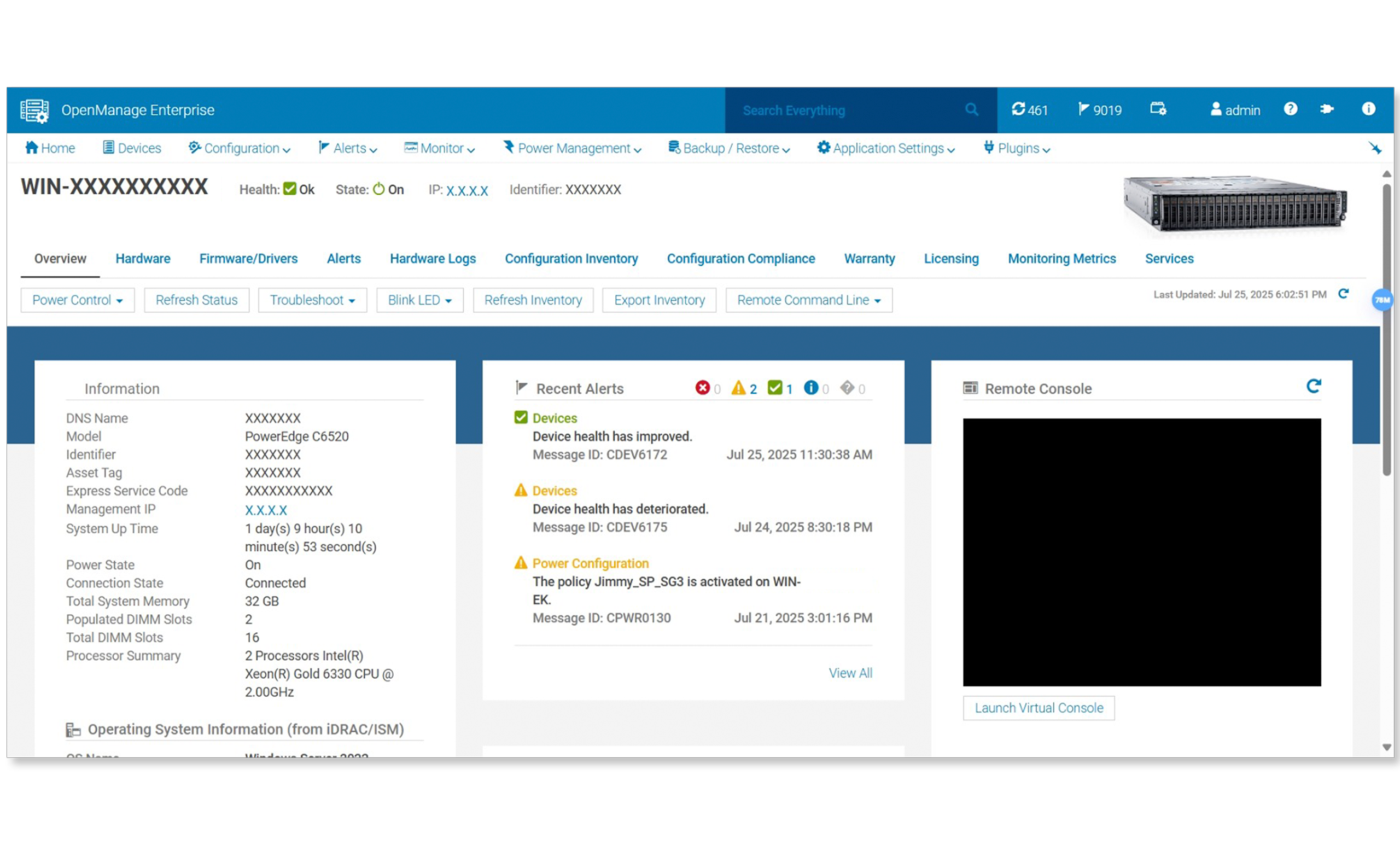Screen dimensions: 1400x845
Task: Expand the Backup / Restore menu
Action: pyautogui.click(x=729, y=148)
